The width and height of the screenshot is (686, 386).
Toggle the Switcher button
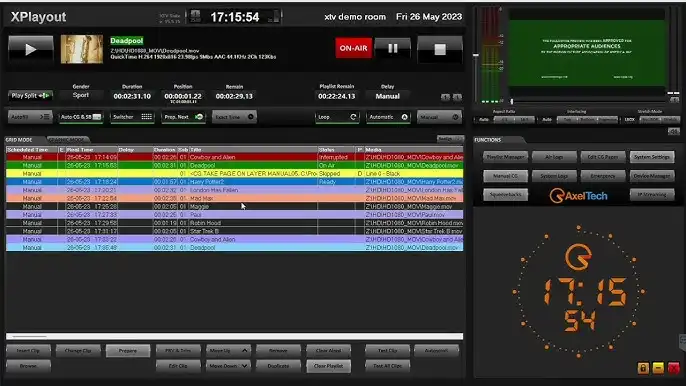click(x=132, y=117)
